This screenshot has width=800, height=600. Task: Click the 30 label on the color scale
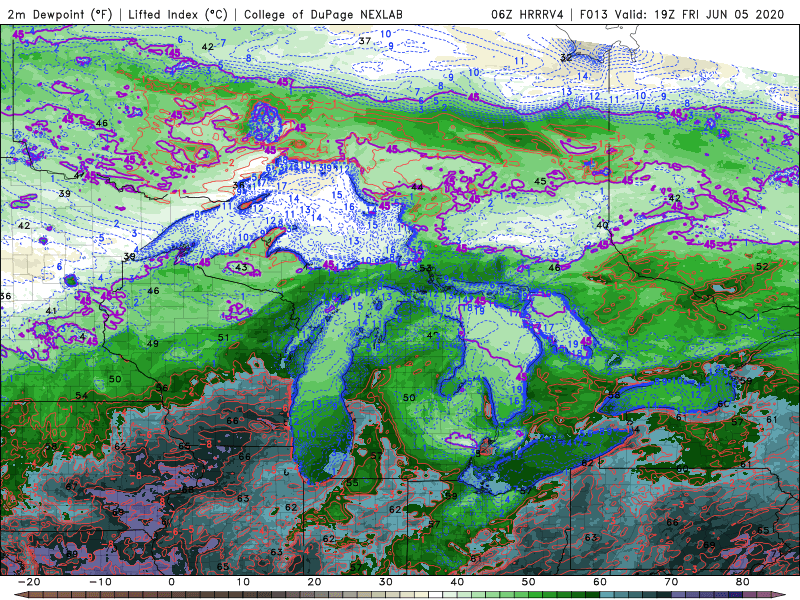click(386, 582)
